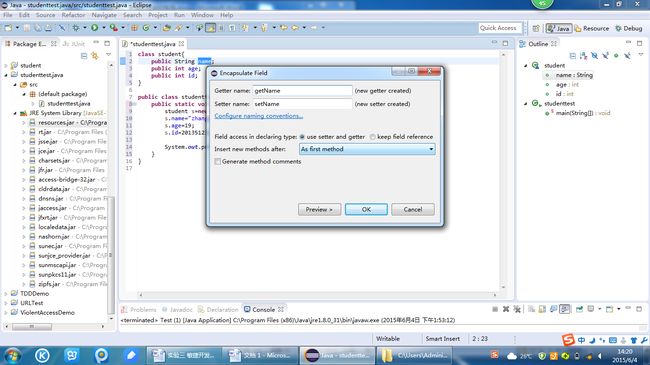Click the Open Type toolbar icon
Image resolution: width=650 pixels, height=365 pixels.
[166, 28]
